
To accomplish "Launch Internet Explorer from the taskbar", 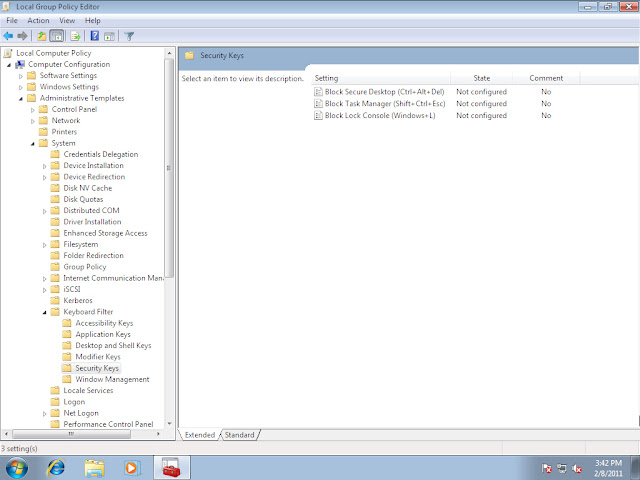I will point(56,468).
